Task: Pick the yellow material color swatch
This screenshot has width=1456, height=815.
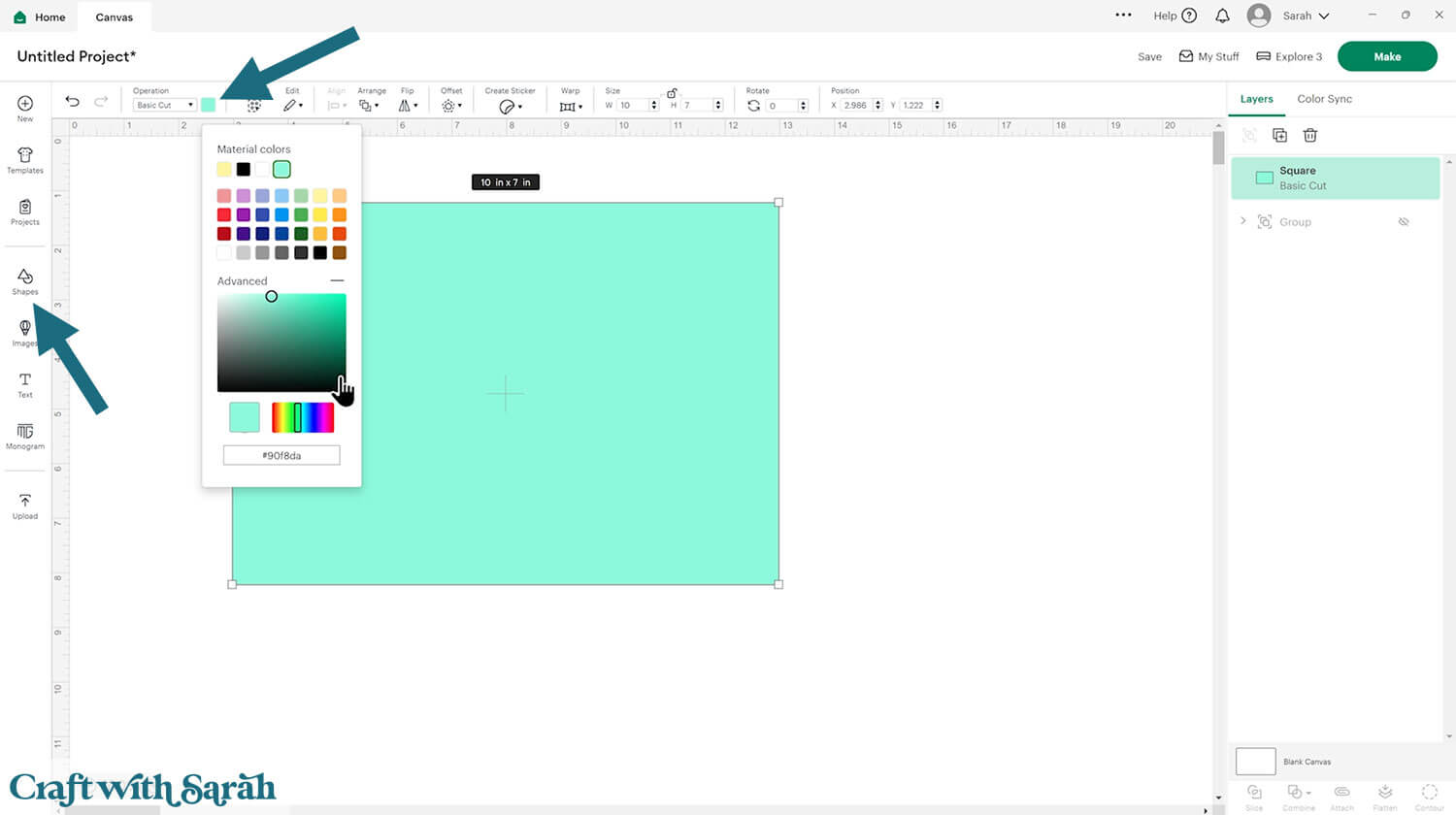Action: (x=224, y=169)
